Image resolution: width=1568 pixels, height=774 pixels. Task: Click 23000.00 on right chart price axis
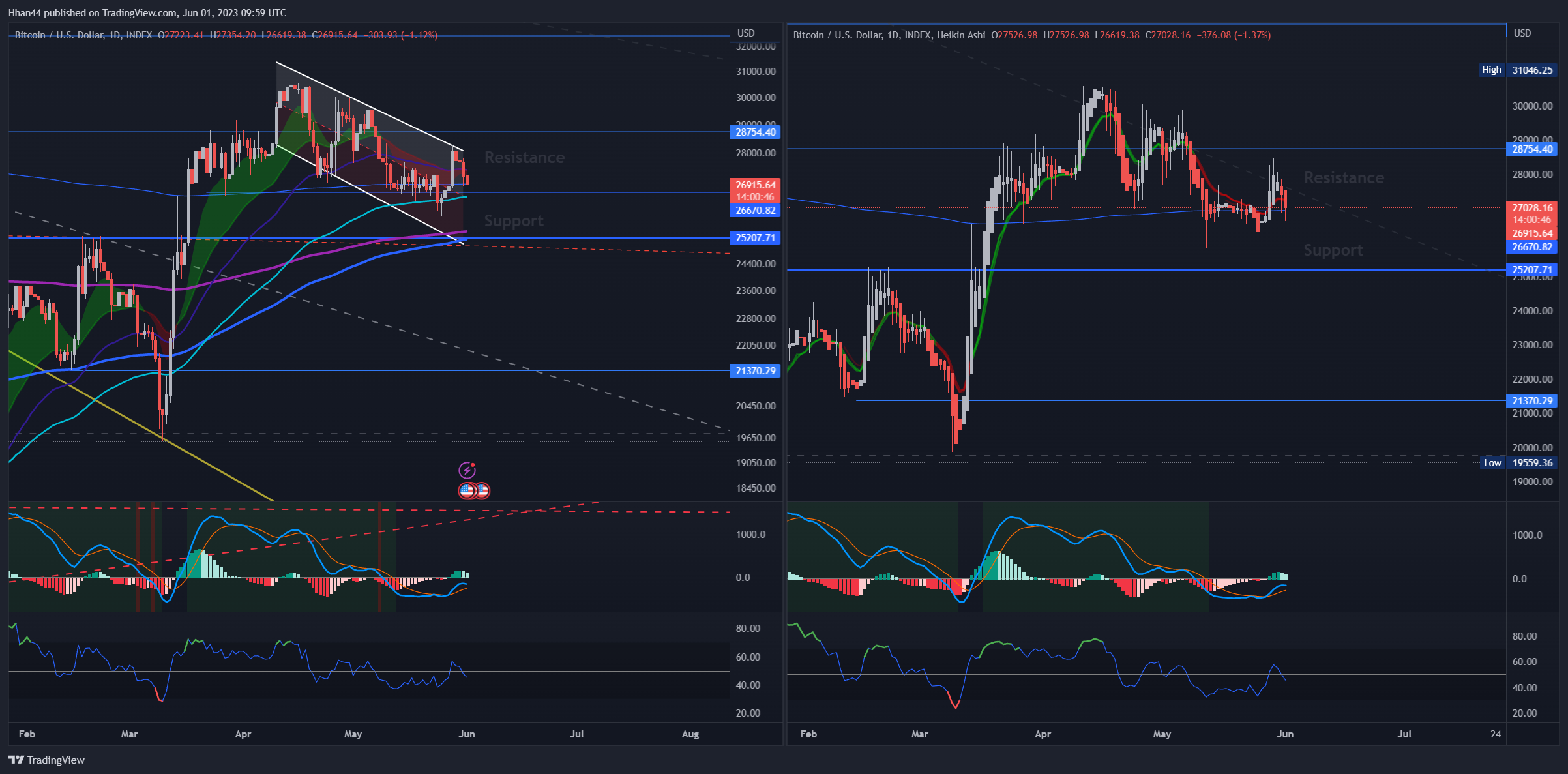tap(1532, 345)
